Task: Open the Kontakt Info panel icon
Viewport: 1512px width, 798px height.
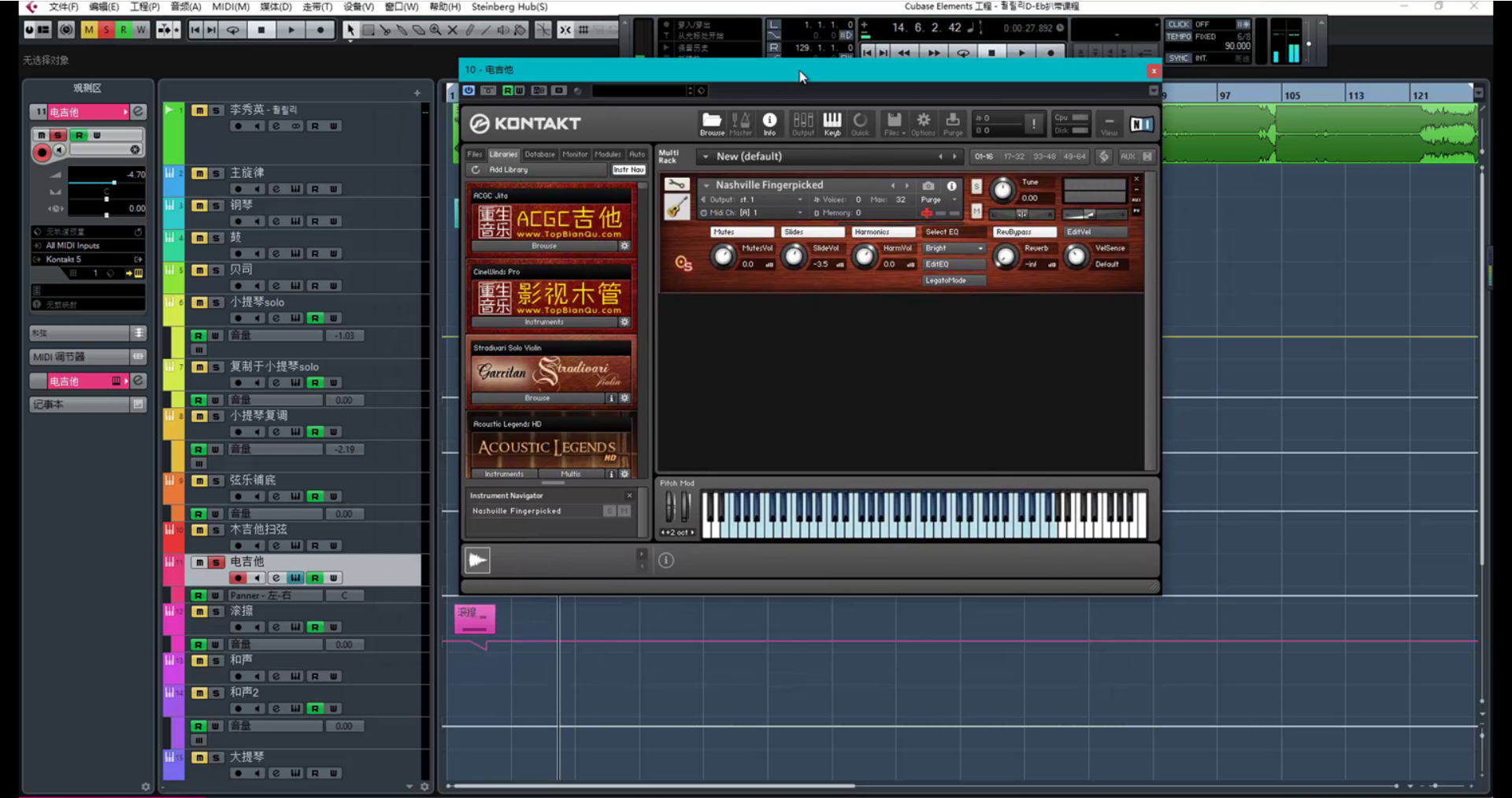Action: [769, 123]
